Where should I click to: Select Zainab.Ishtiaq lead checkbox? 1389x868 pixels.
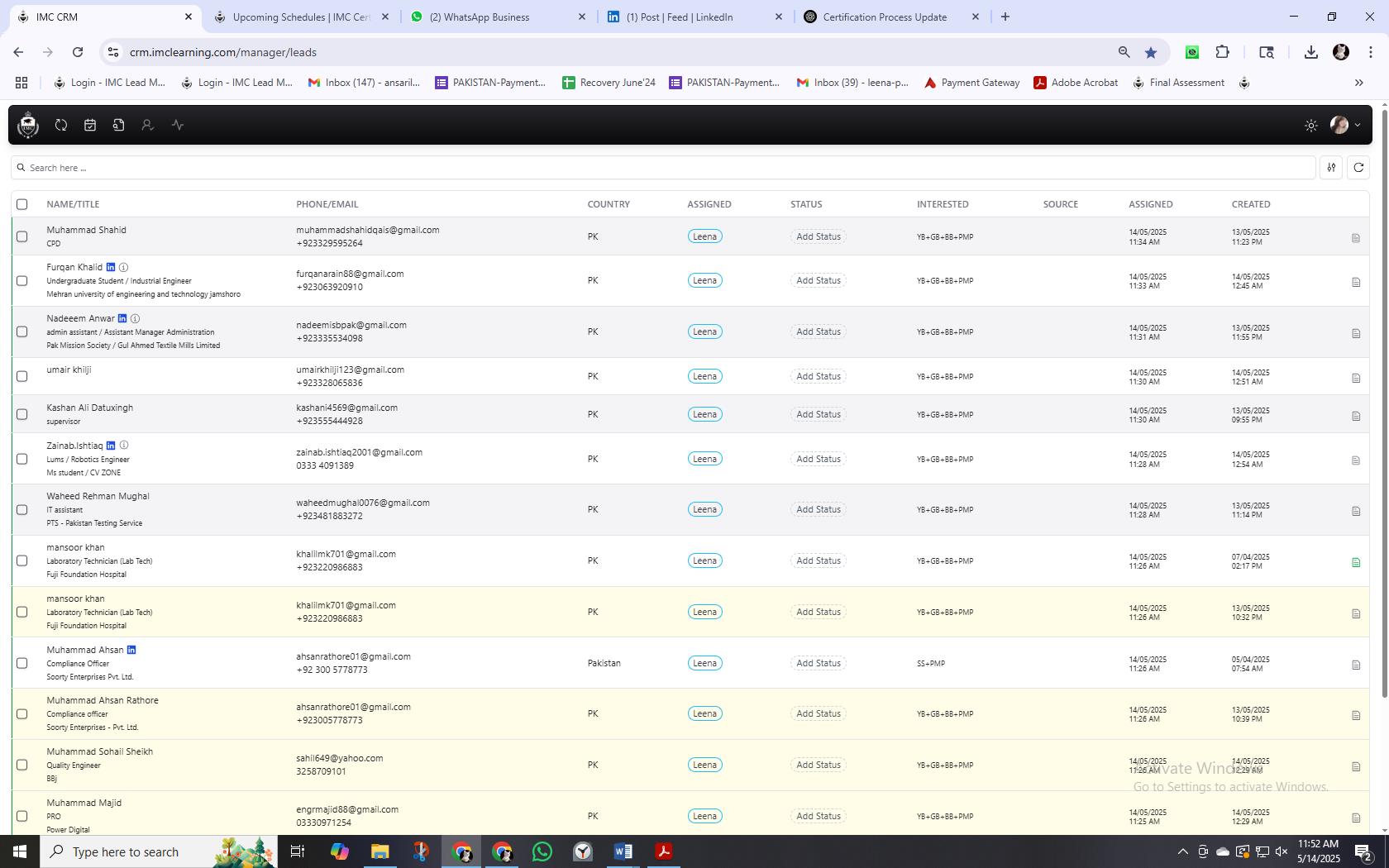(22, 459)
